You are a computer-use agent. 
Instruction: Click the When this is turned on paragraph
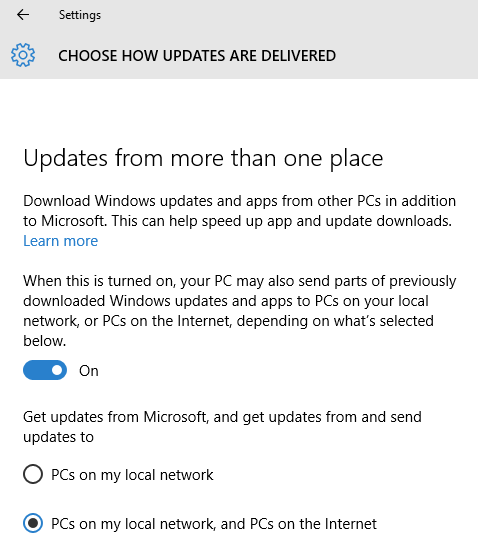tap(239, 311)
